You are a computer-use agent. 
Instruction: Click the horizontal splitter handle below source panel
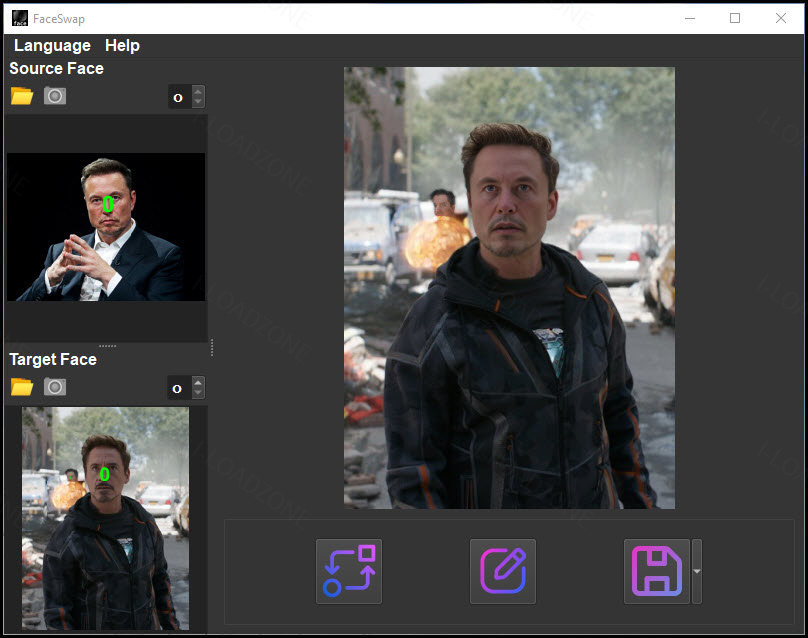pos(107,346)
